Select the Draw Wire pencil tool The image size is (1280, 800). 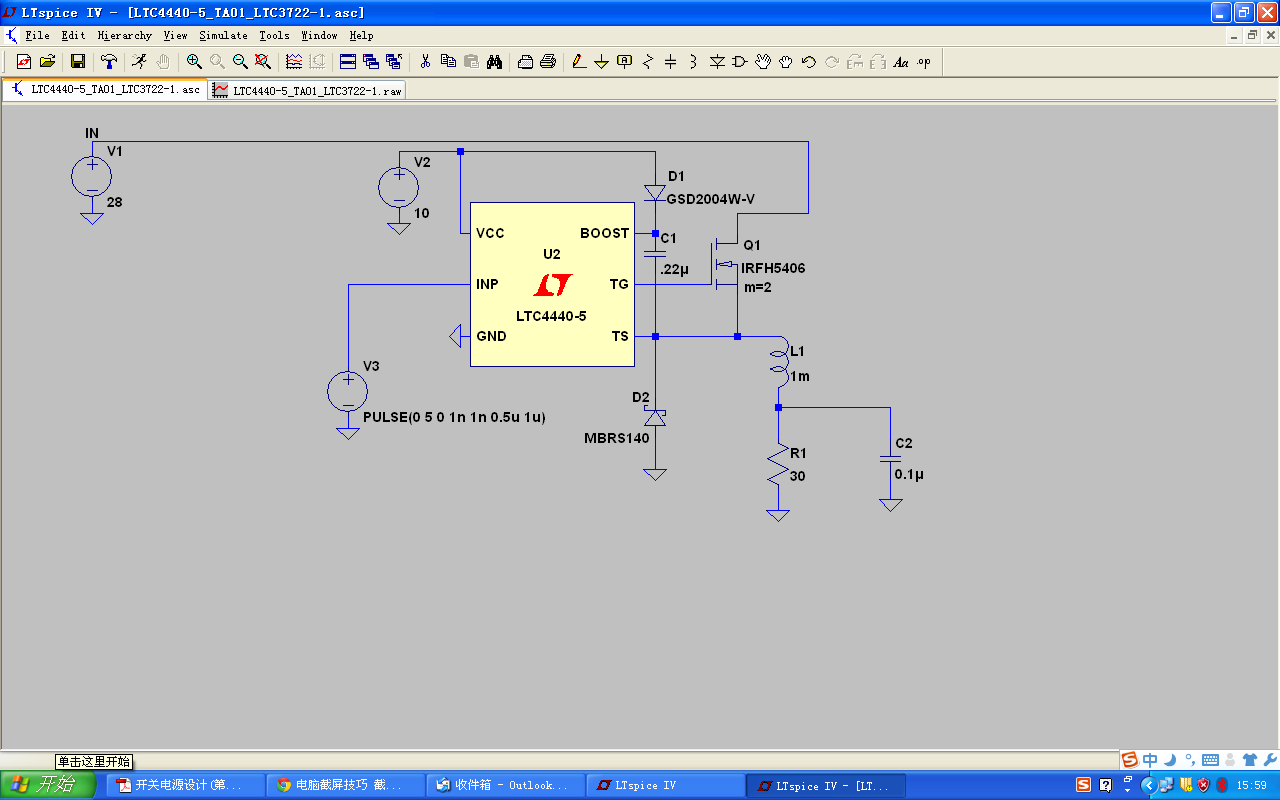coord(579,62)
